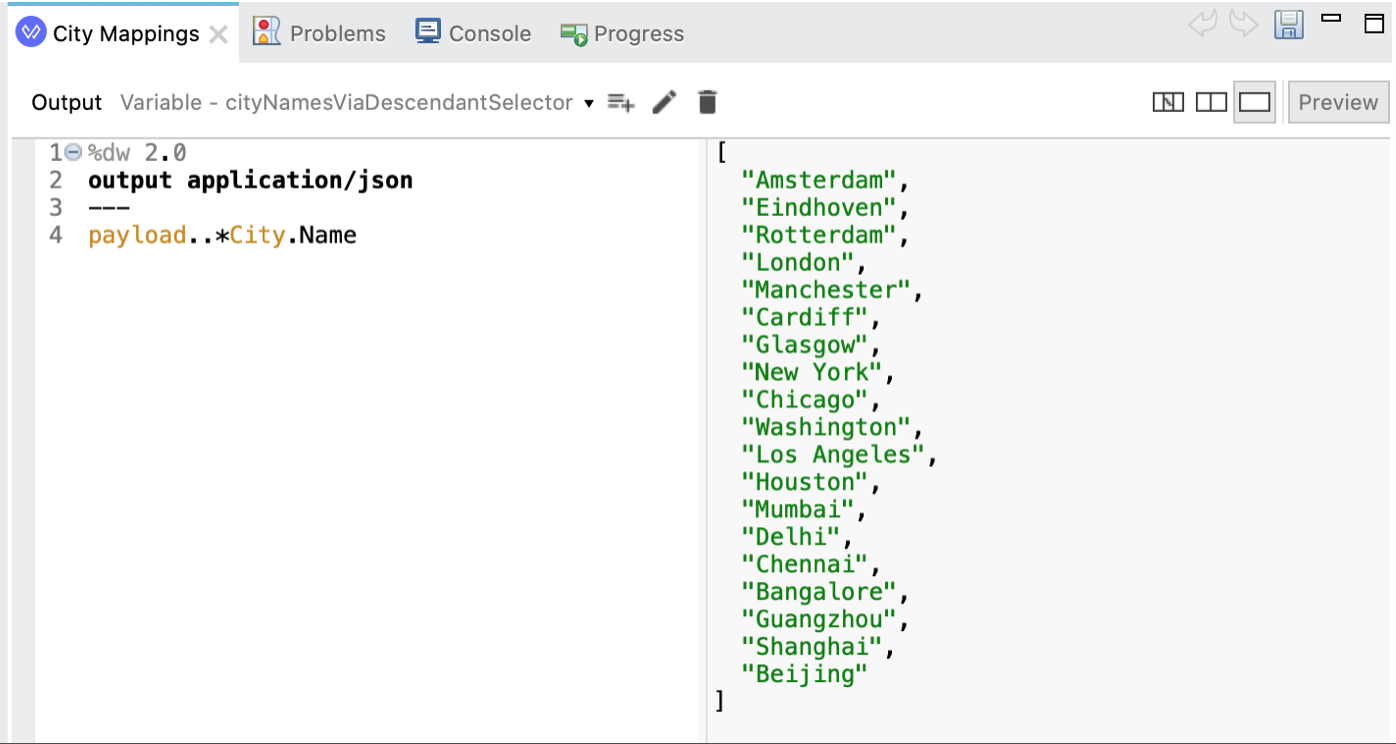This screenshot has height=744, width=1396.
Task: Click the redo arrow icon
Action: tap(1243, 25)
